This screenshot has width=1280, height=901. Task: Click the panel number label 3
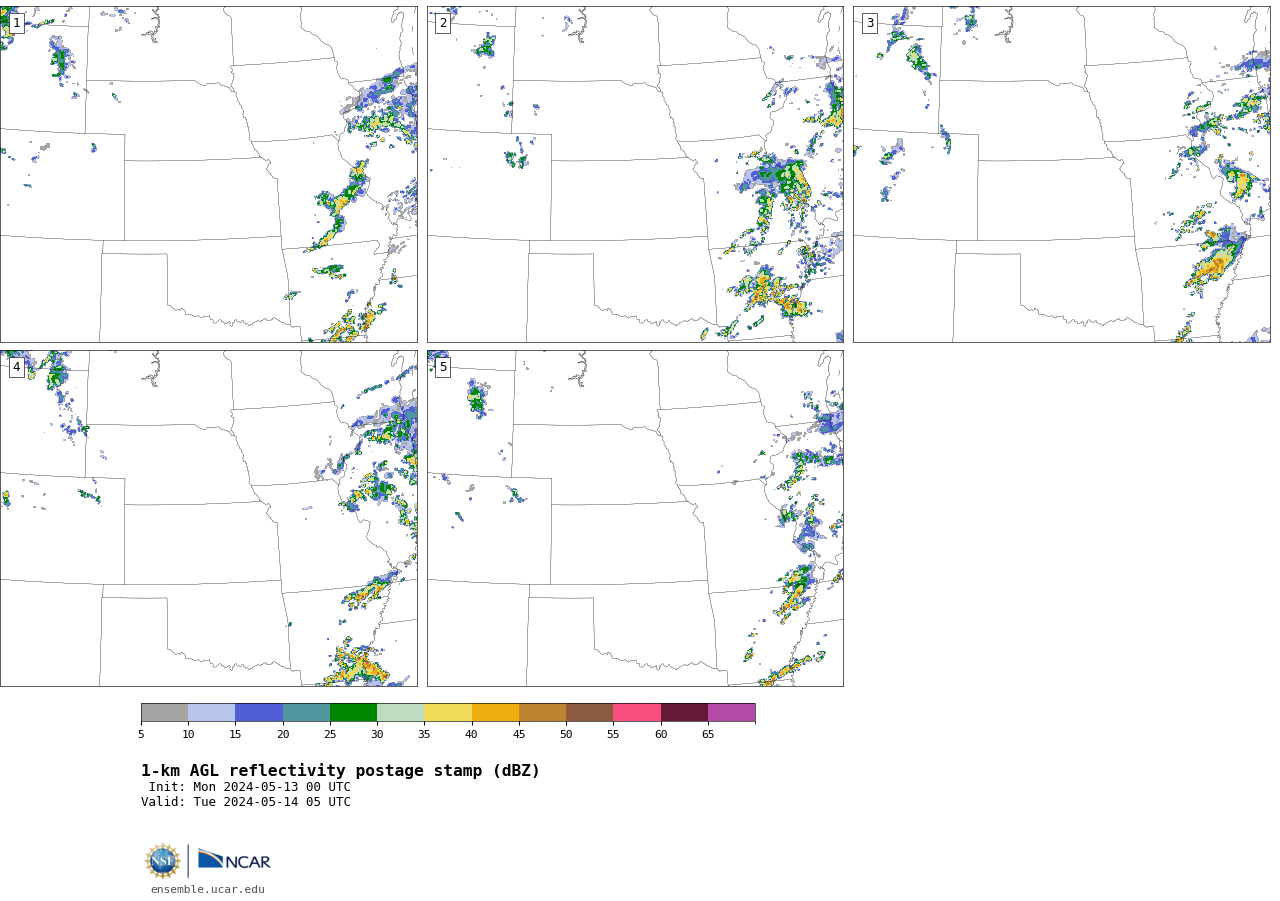pos(869,23)
